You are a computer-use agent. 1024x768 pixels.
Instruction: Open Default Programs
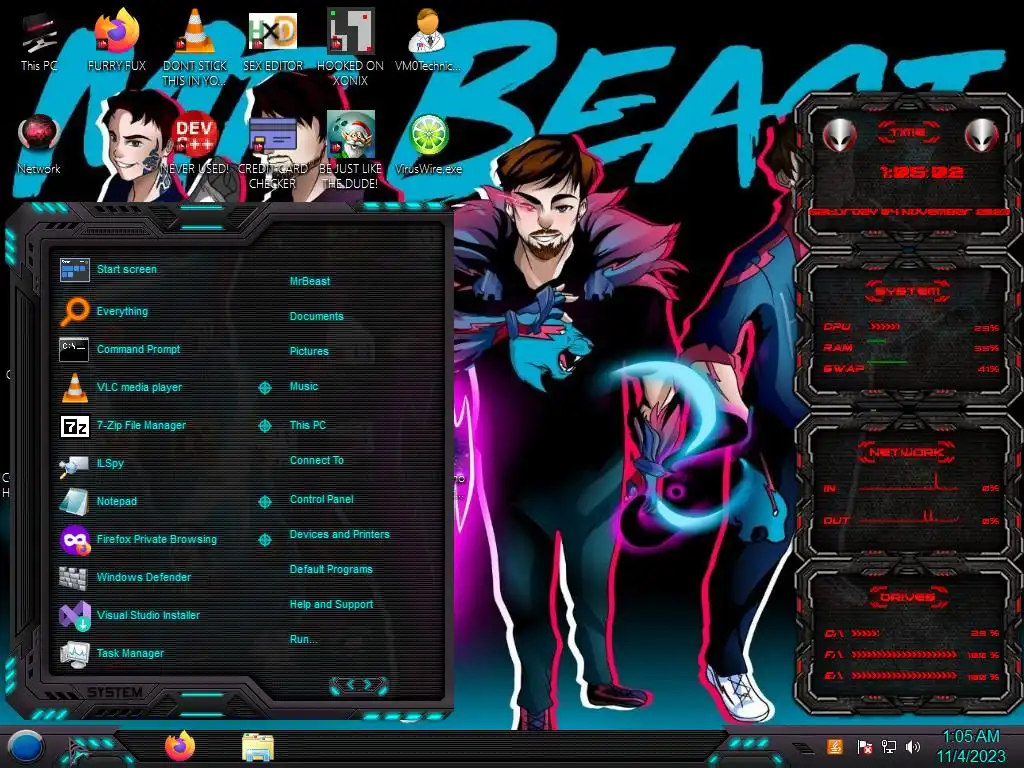(x=330, y=569)
